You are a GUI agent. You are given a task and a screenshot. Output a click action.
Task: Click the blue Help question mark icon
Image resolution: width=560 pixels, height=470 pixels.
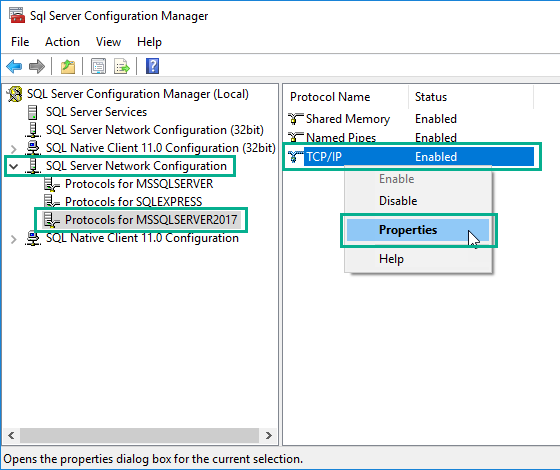[152, 66]
